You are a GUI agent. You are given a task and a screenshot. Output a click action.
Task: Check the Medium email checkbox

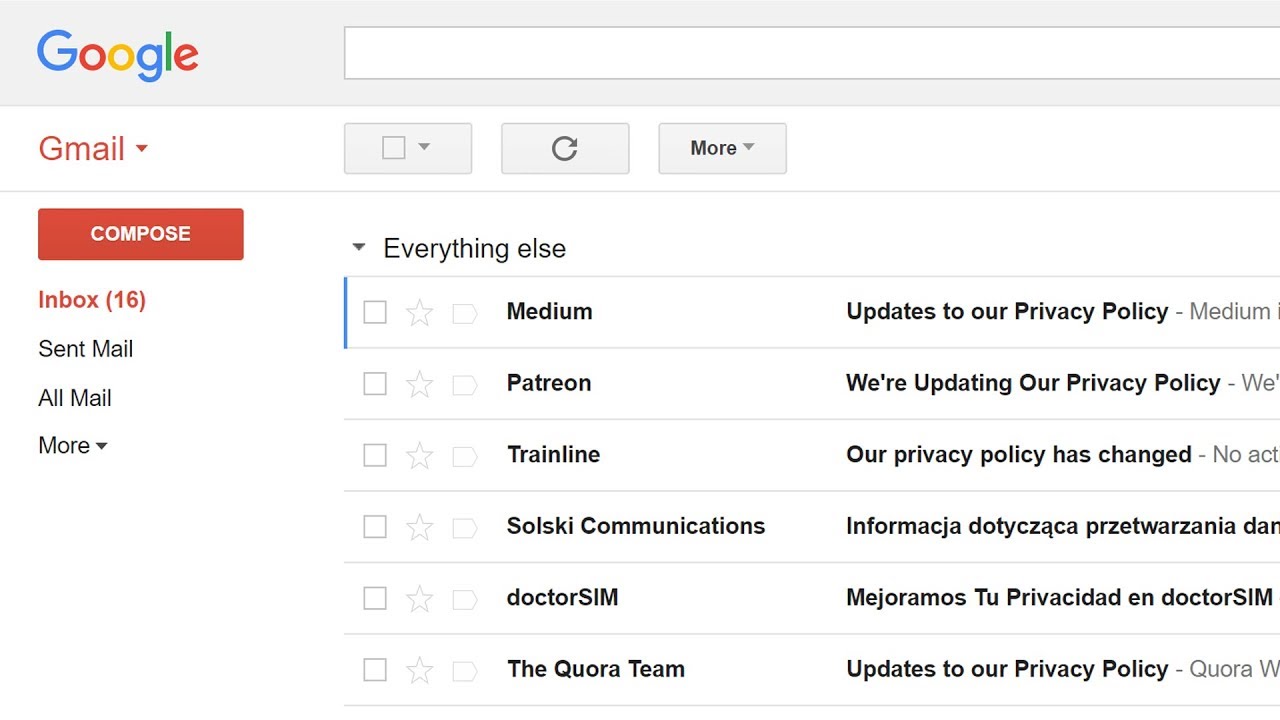coord(375,313)
